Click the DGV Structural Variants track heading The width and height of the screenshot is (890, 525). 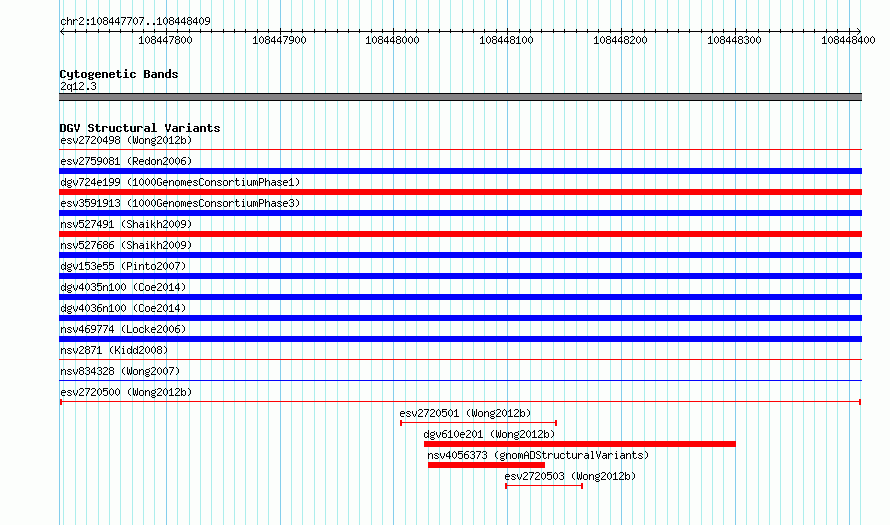pyautogui.click(x=140, y=128)
